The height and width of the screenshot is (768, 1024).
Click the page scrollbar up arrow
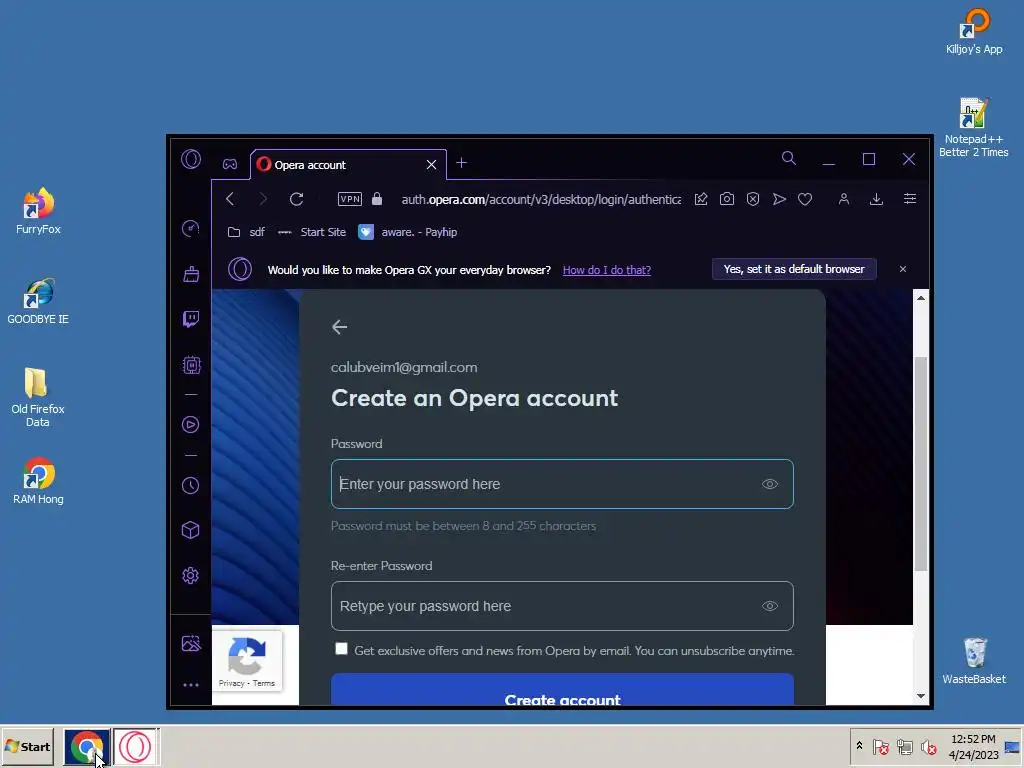click(x=921, y=298)
